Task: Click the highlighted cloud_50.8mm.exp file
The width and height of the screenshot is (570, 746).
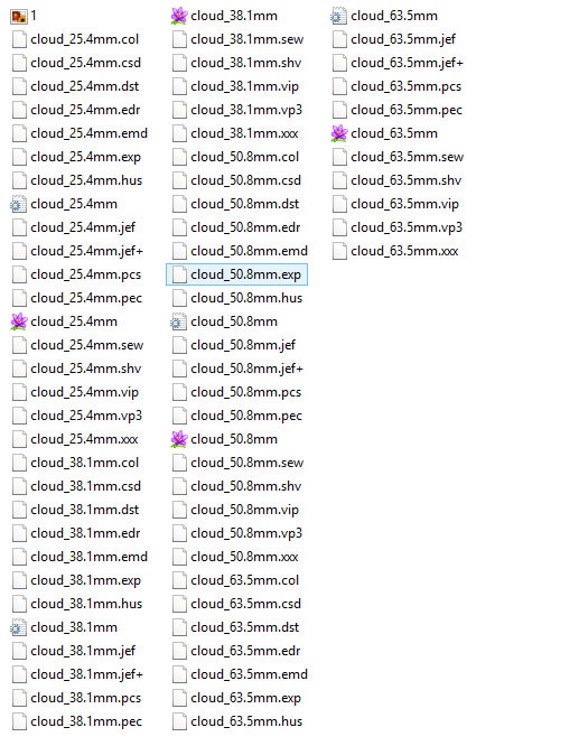Action: tap(236, 275)
